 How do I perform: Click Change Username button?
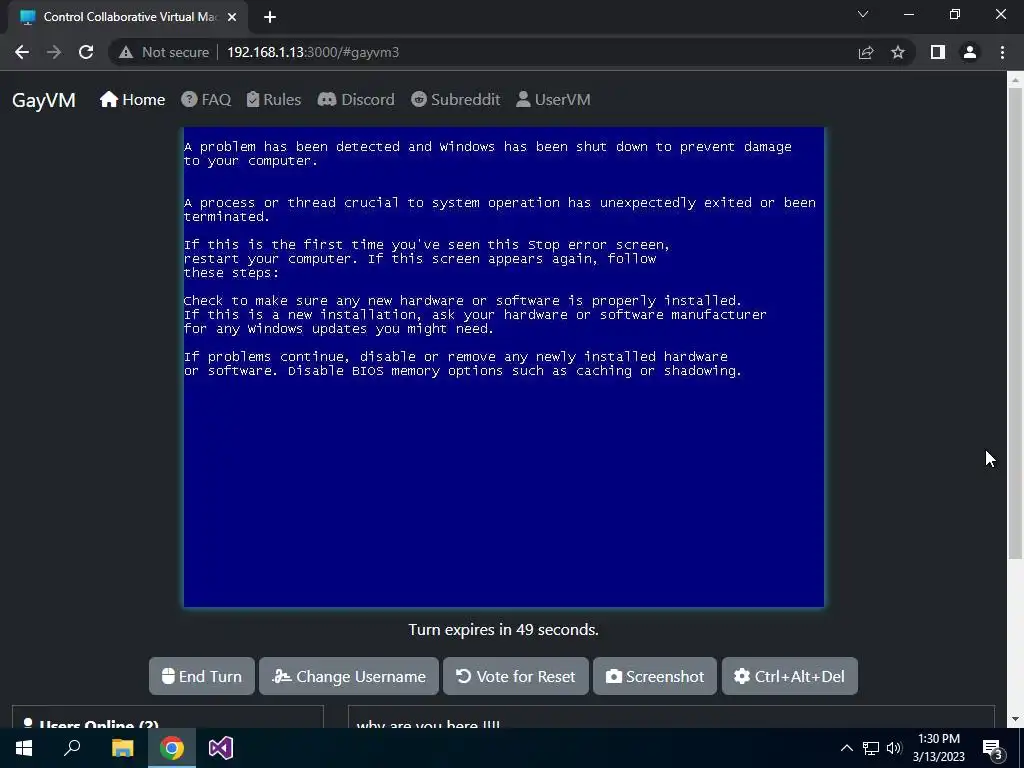click(349, 676)
